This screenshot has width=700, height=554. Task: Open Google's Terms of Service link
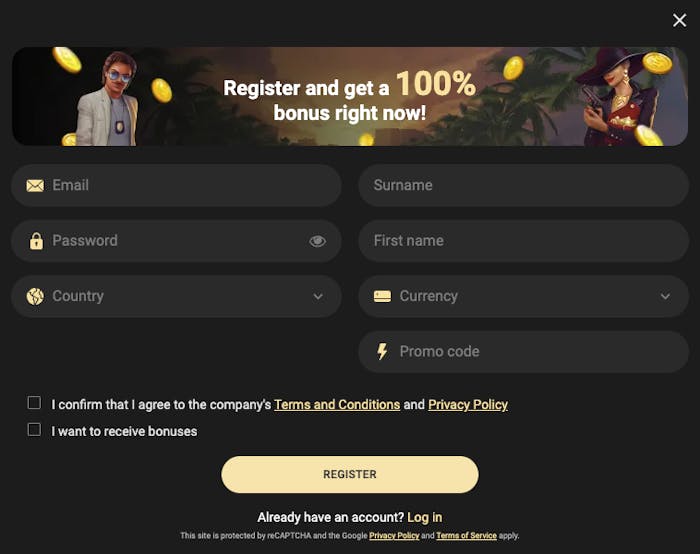point(466,536)
